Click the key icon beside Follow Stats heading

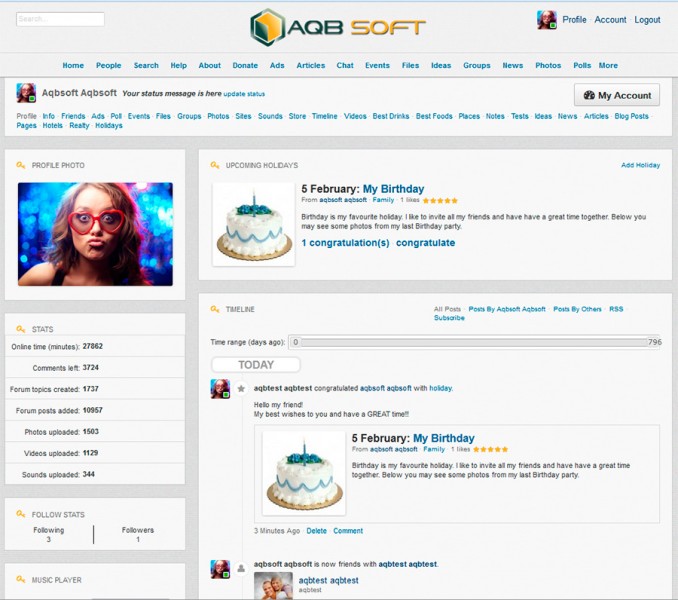(20, 514)
